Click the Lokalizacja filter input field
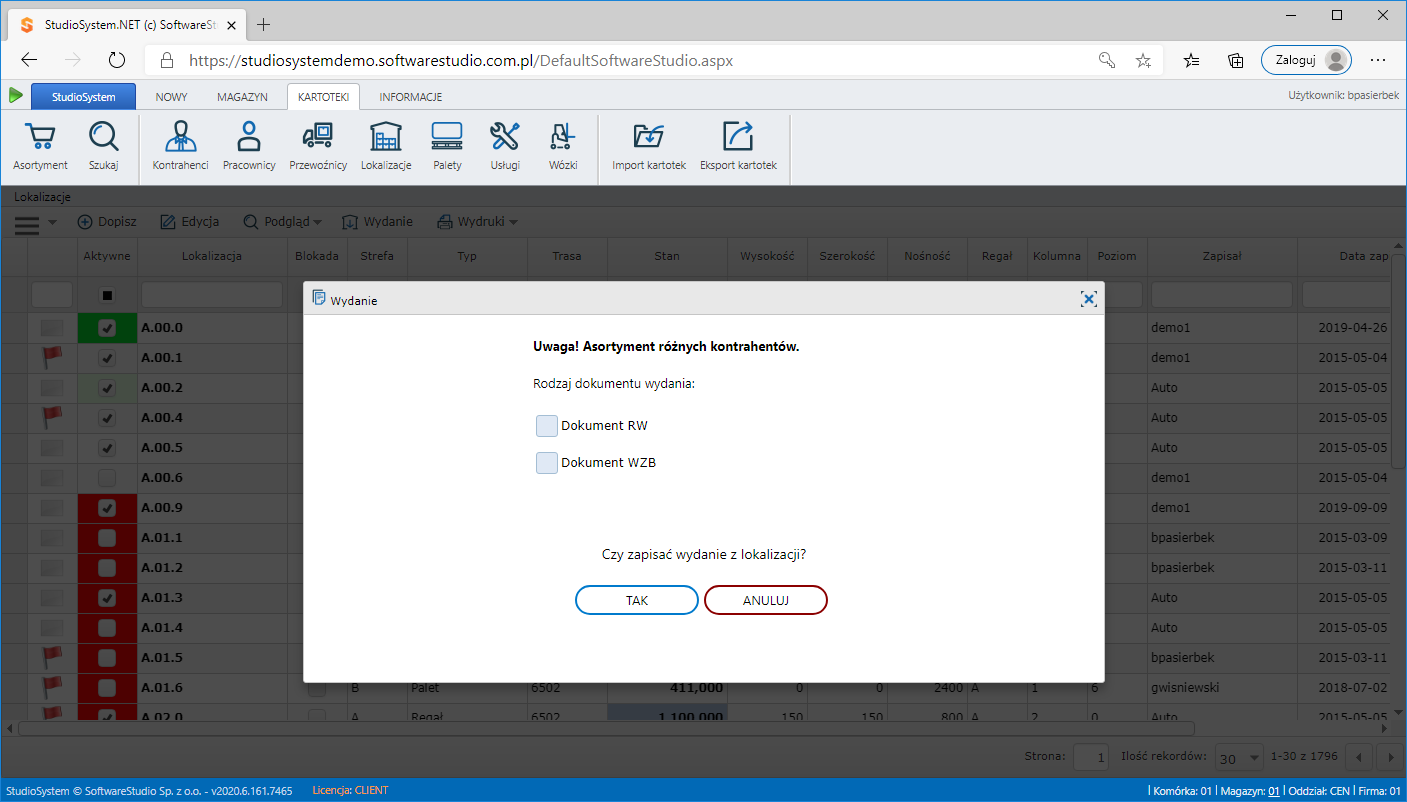1407x802 pixels. click(212, 295)
